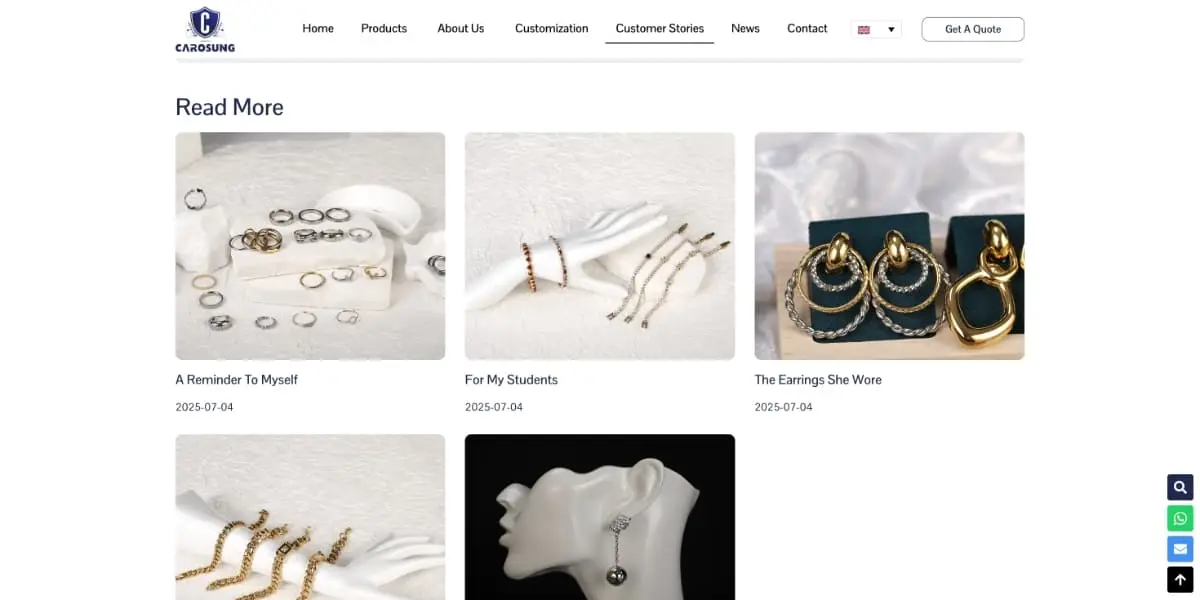The height and width of the screenshot is (600, 1200).
Task: Click the gold hoop earrings thumbnail
Action: click(x=889, y=246)
